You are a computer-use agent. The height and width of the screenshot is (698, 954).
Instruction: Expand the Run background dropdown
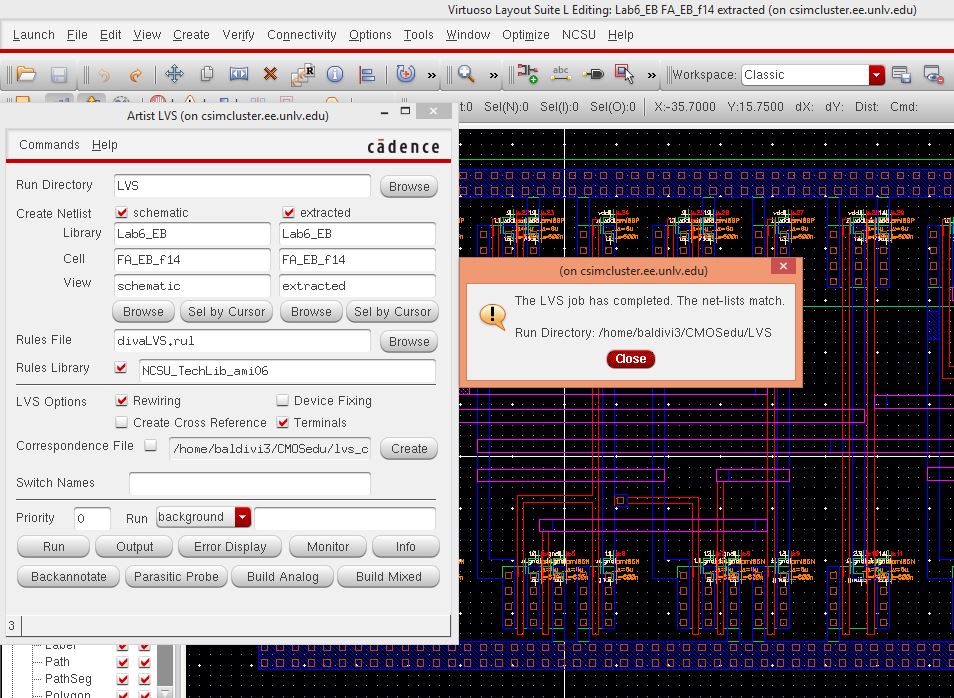click(243, 518)
